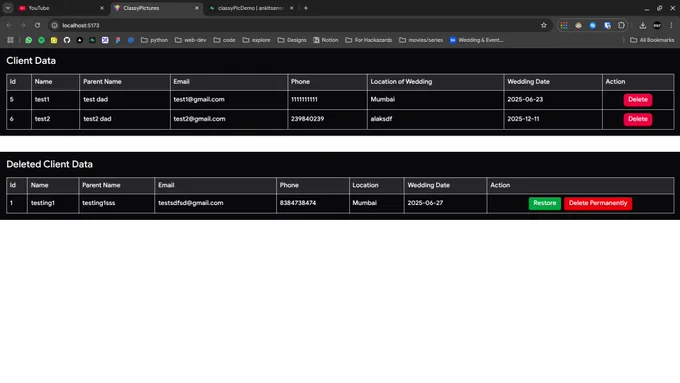Click wedding date 2025-12-11
This screenshot has height=383, width=680.
point(523,119)
